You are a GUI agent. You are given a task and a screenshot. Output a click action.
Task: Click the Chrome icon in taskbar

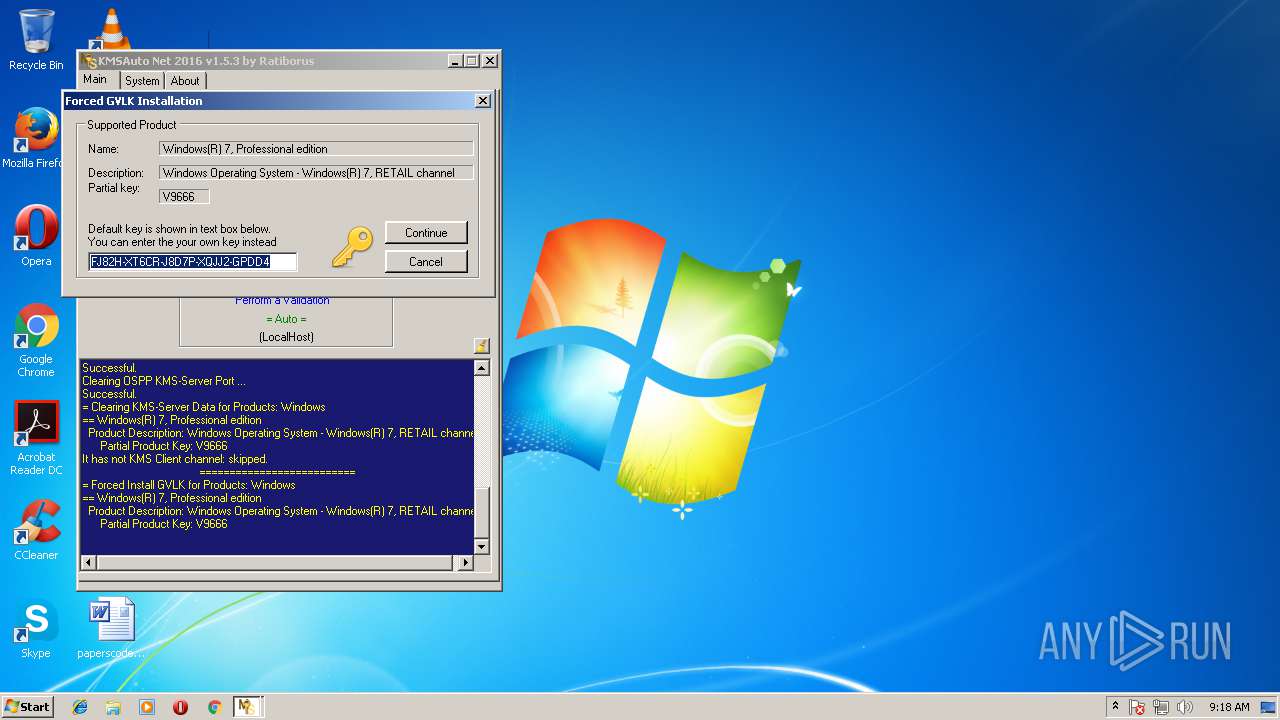coord(214,707)
